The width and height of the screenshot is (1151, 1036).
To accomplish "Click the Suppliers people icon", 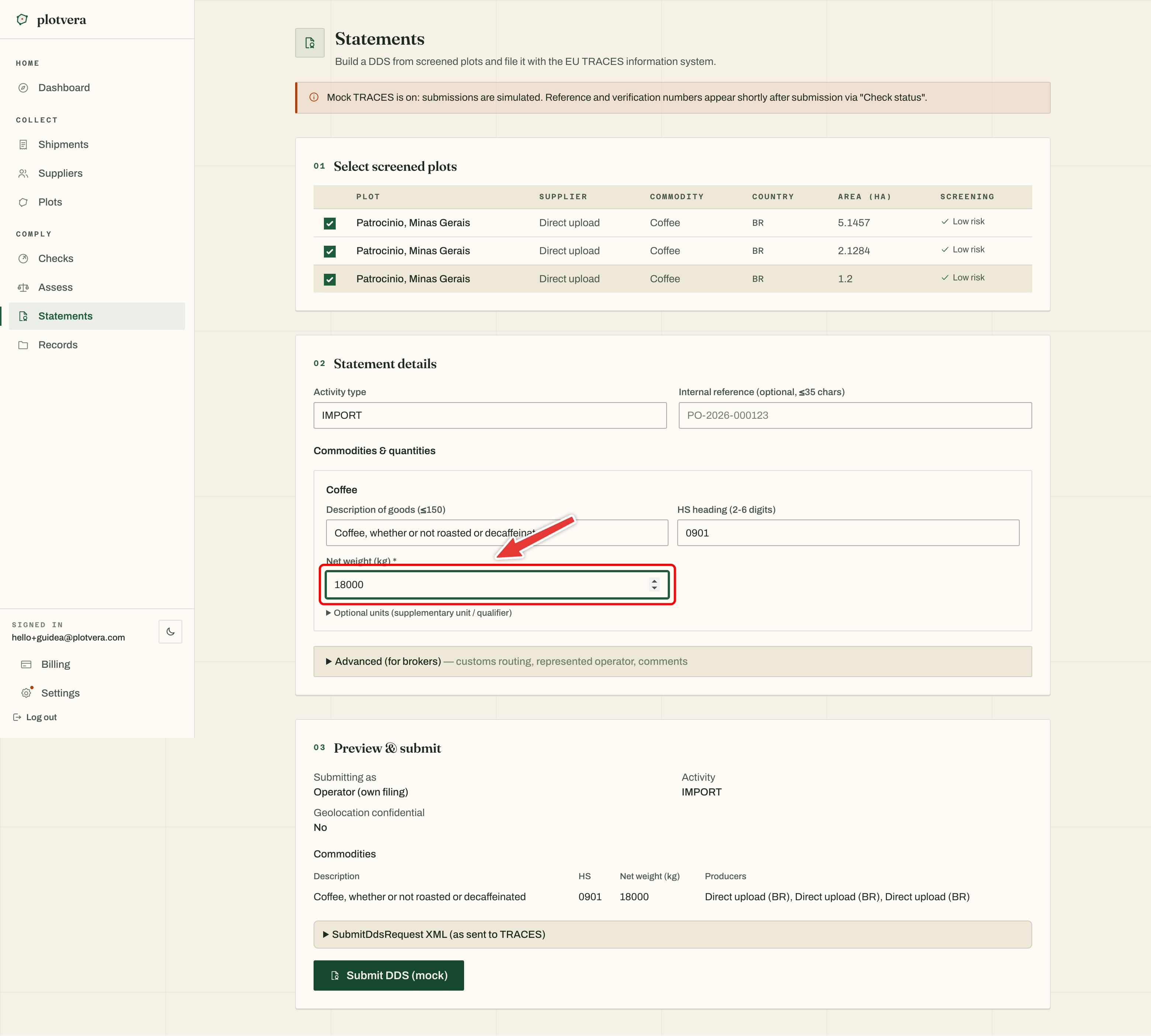I will point(23,173).
